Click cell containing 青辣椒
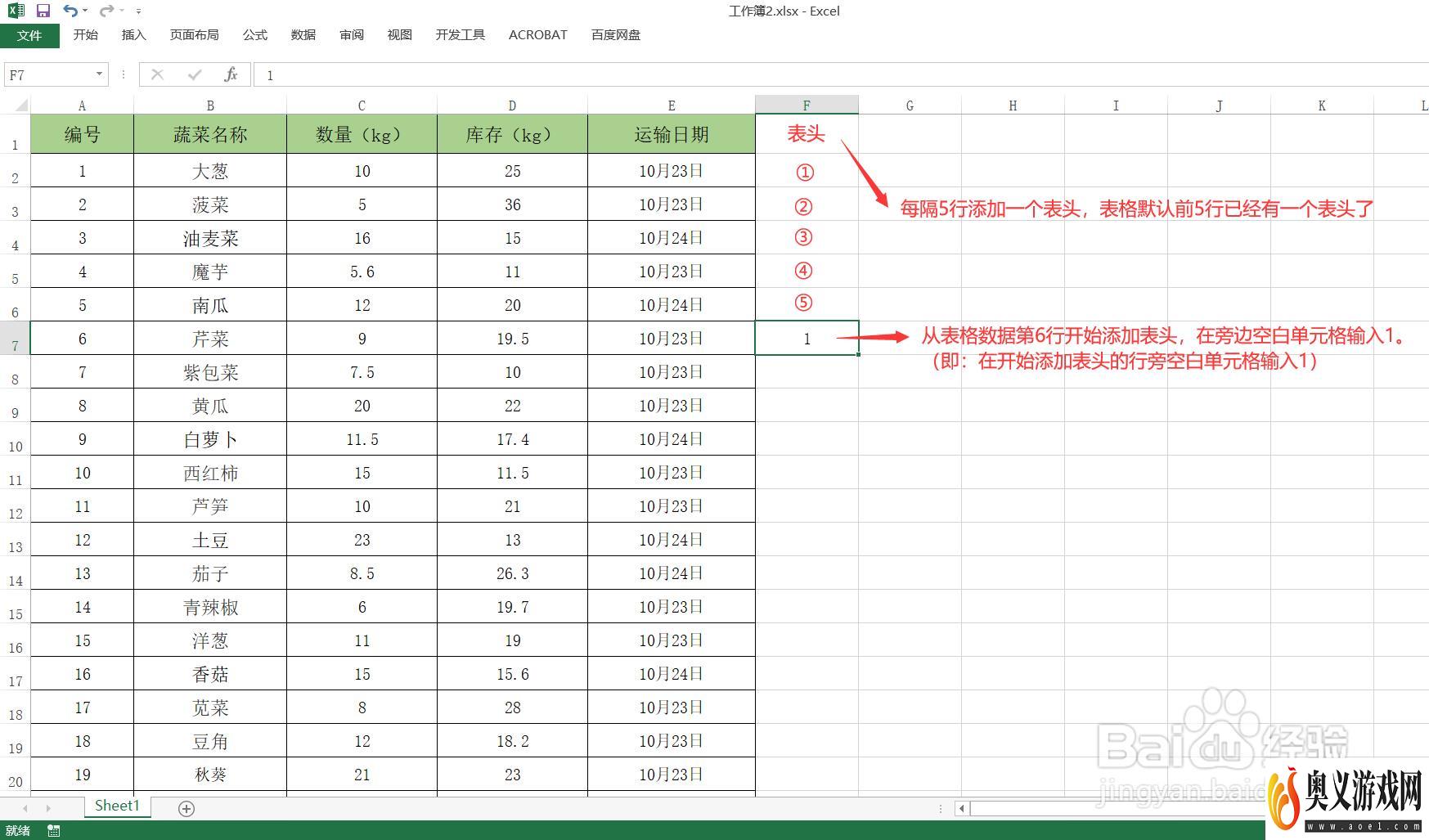This screenshot has width=1429, height=840. click(x=210, y=607)
